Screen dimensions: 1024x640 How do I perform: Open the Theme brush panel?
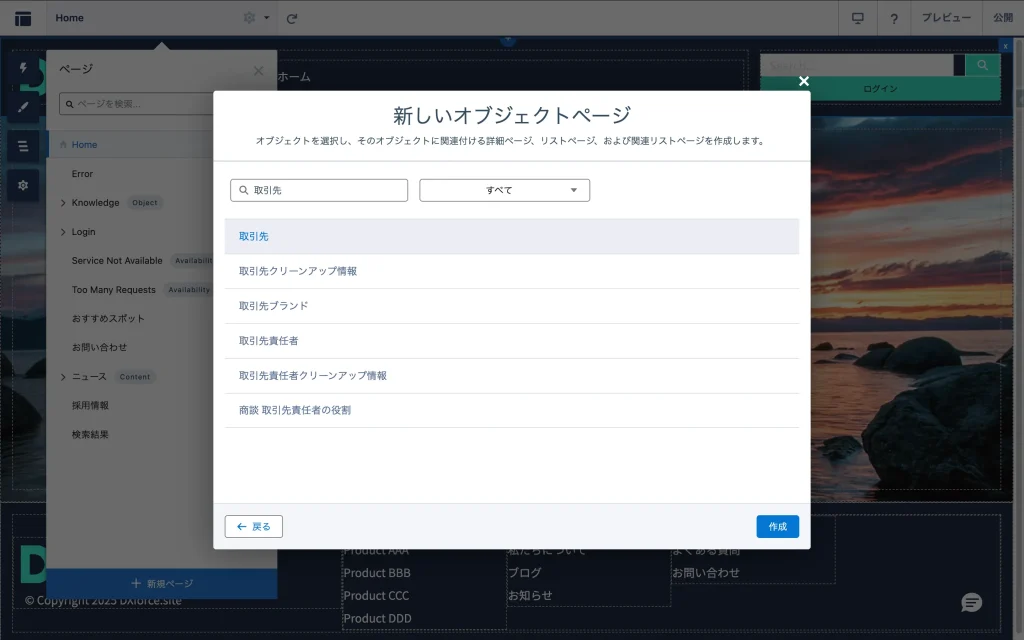(x=23, y=106)
